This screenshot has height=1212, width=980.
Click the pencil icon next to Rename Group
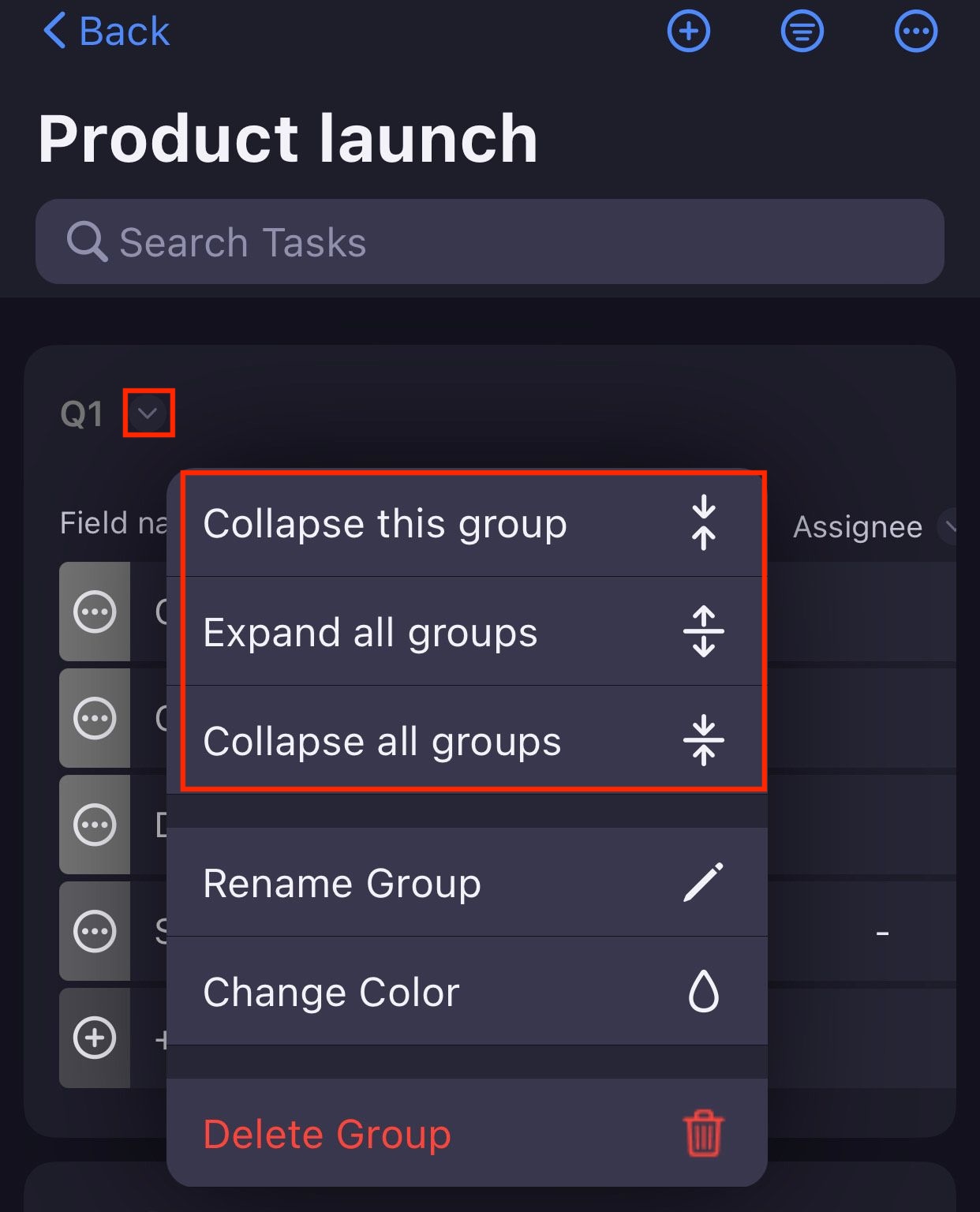(703, 882)
